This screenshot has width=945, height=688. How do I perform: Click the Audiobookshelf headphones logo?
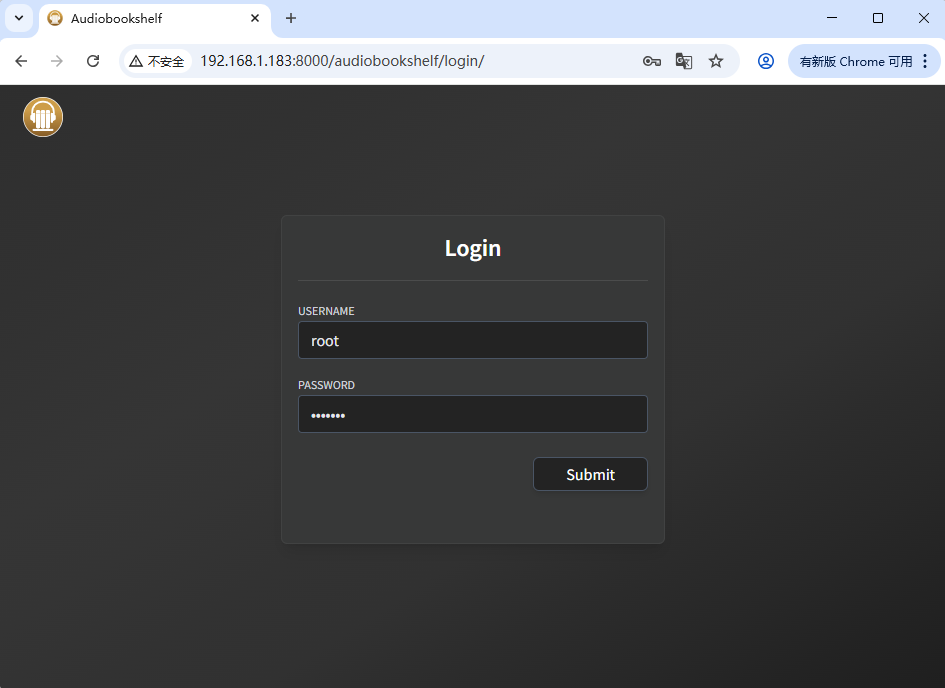[x=43, y=117]
